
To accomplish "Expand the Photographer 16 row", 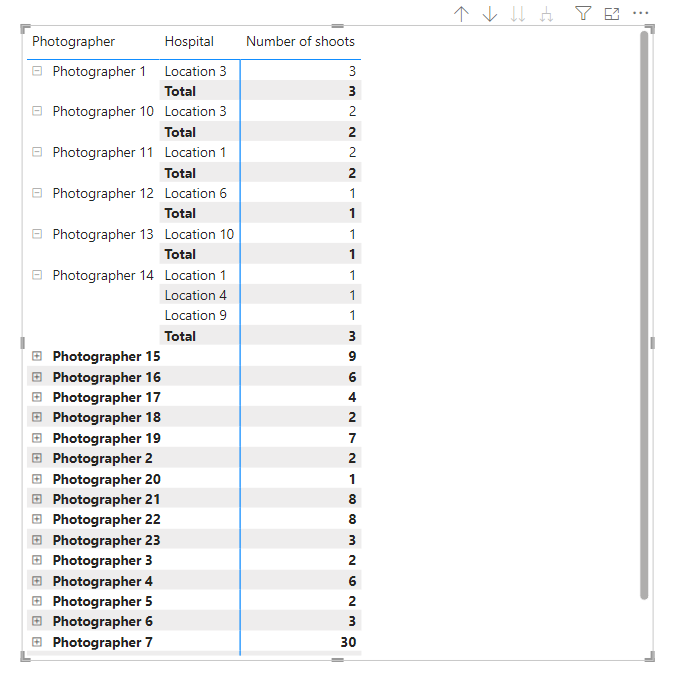I will pyautogui.click(x=37, y=377).
